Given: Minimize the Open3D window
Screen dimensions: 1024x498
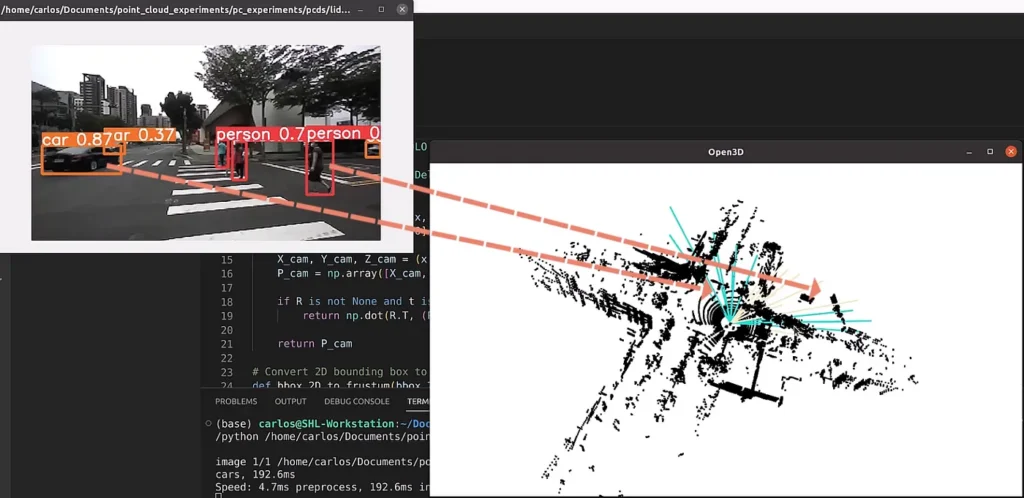Looking at the screenshot, I should tap(969, 152).
